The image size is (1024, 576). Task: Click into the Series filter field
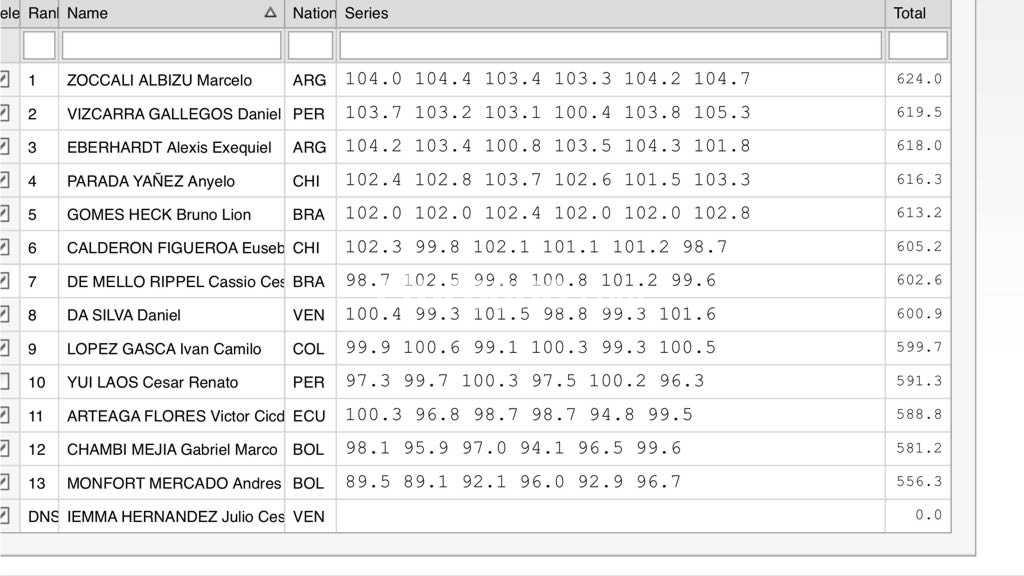point(610,45)
